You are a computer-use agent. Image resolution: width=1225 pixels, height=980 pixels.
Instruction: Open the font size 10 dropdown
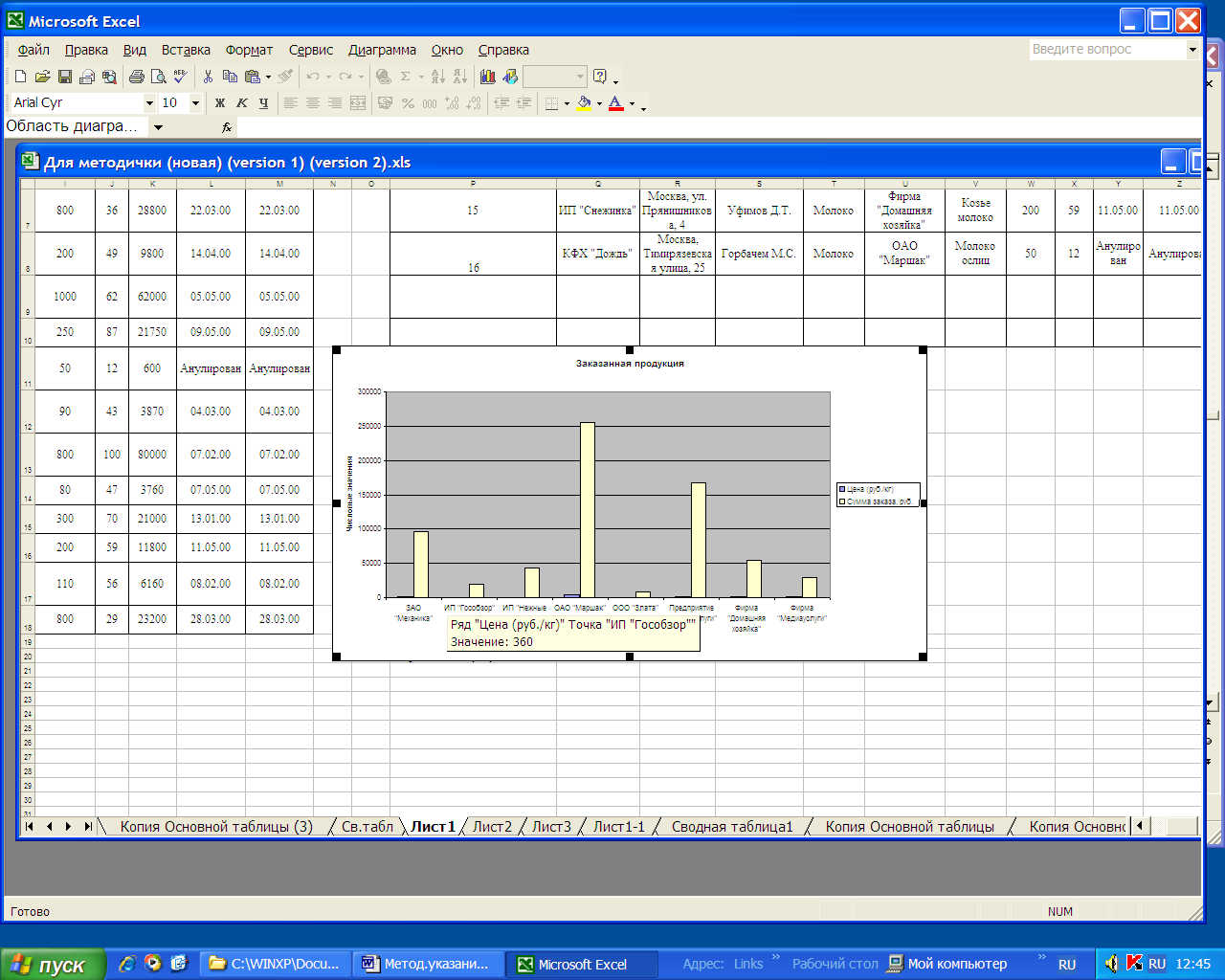click(x=195, y=102)
